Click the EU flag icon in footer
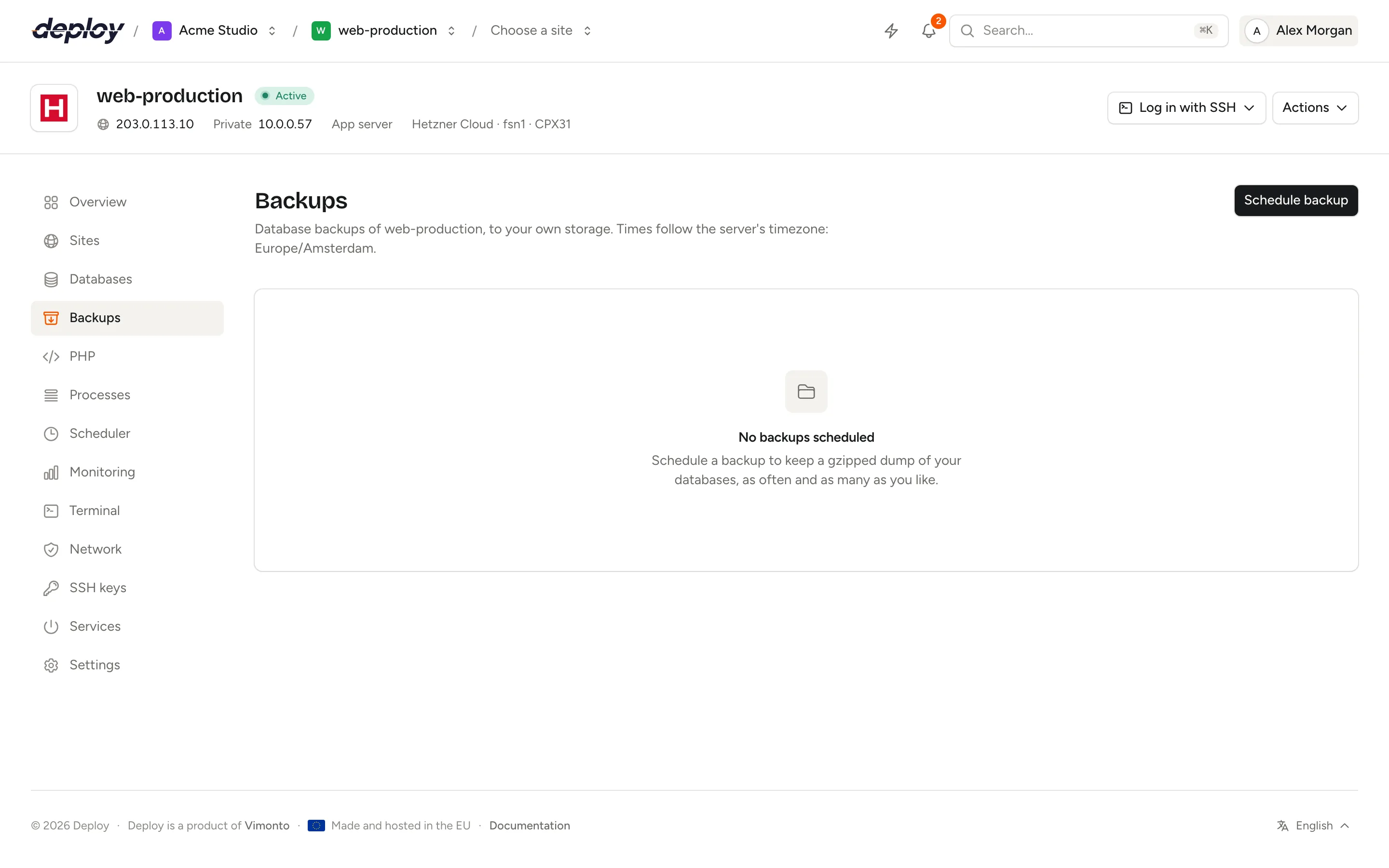Viewport: 1389px width, 868px height. (x=316, y=826)
